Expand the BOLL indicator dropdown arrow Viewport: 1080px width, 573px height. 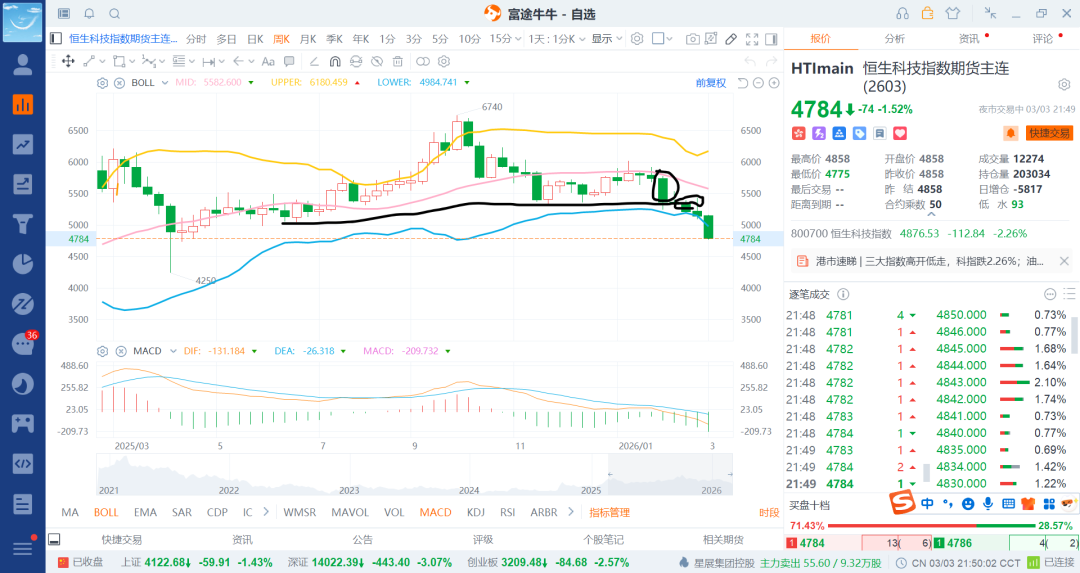(165, 83)
